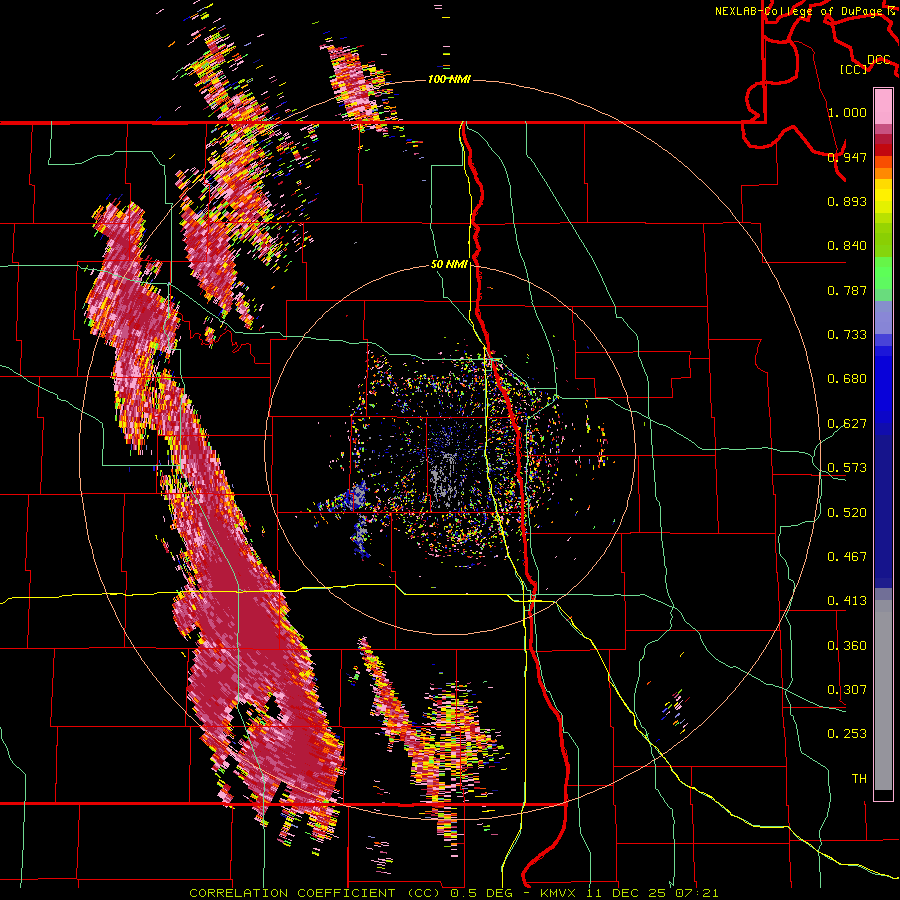
Task: Click the 0.307 scale value
Action: pos(847,690)
